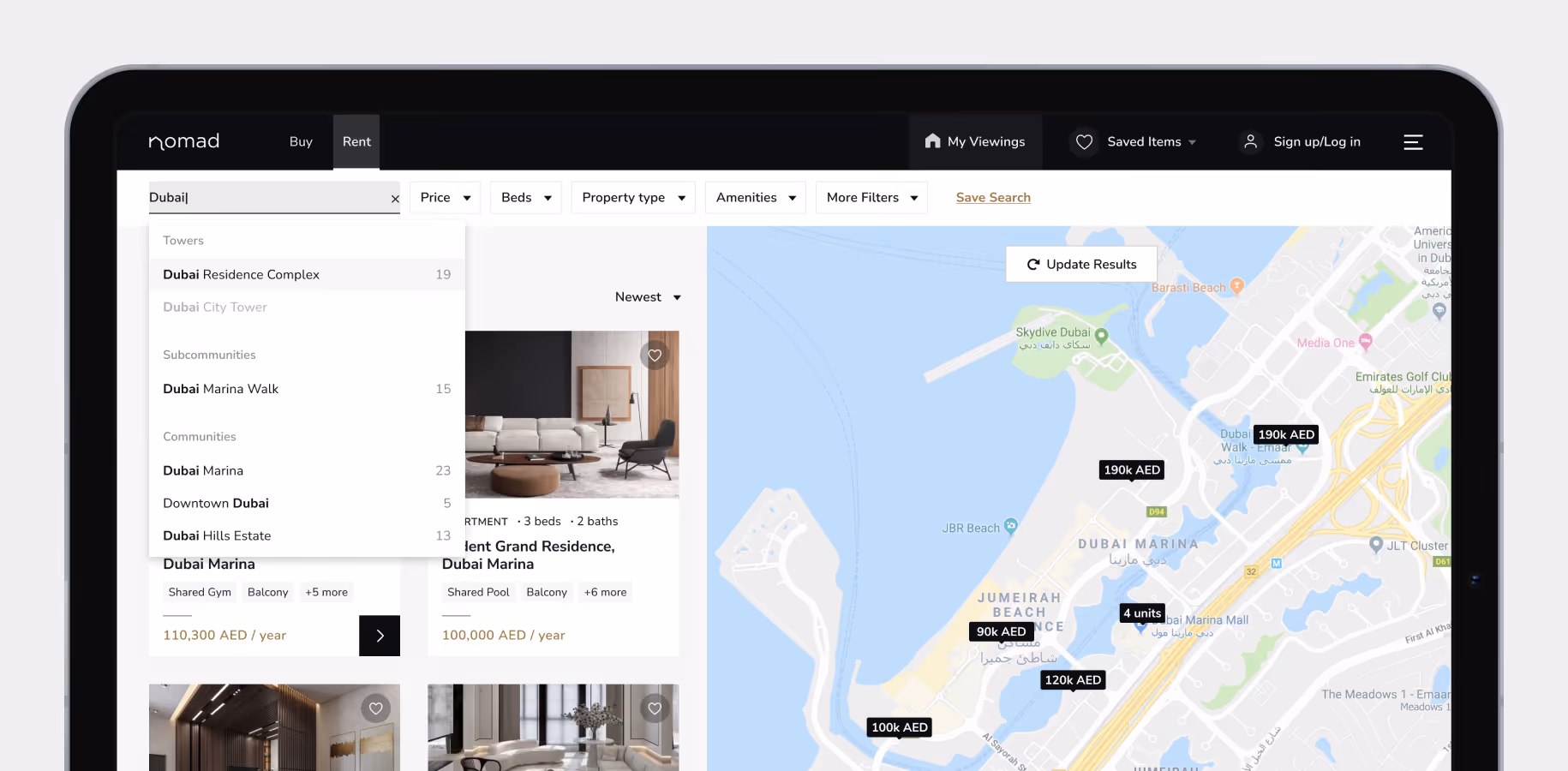Image resolution: width=1568 pixels, height=771 pixels.
Task: Click the 90k AED map marker
Action: (x=1001, y=632)
